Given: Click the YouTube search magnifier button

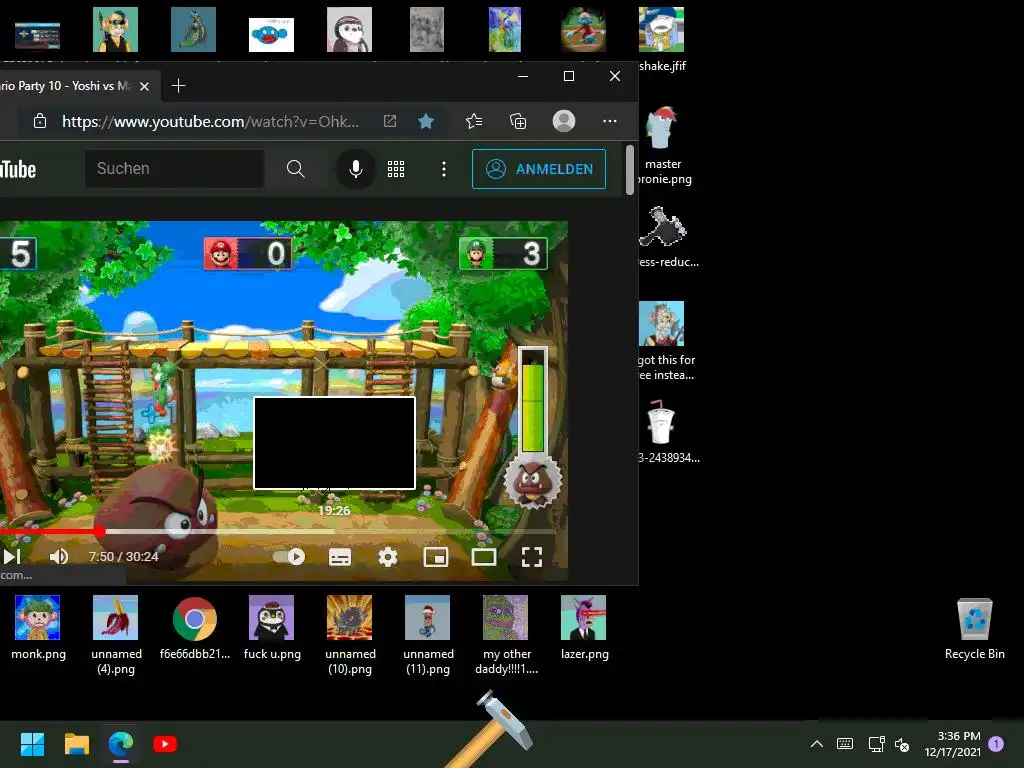Looking at the screenshot, I should (x=295, y=168).
